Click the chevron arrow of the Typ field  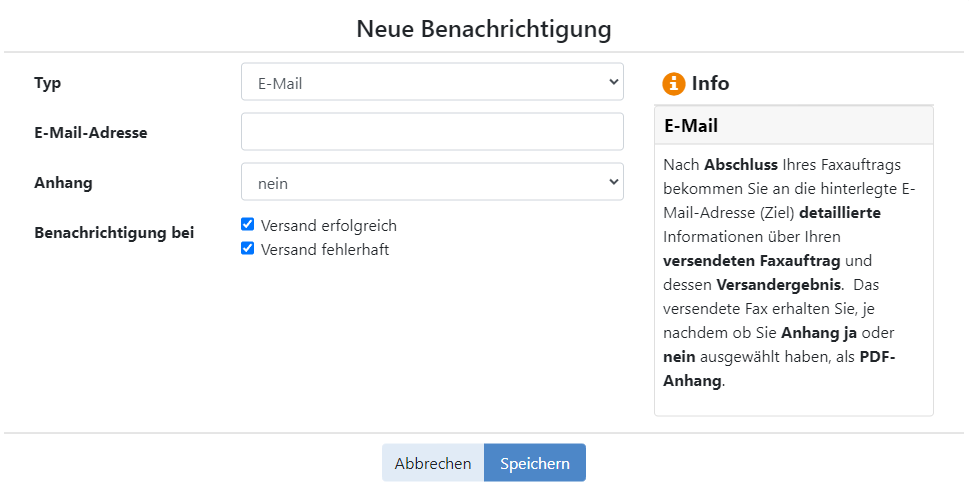click(x=613, y=82)
